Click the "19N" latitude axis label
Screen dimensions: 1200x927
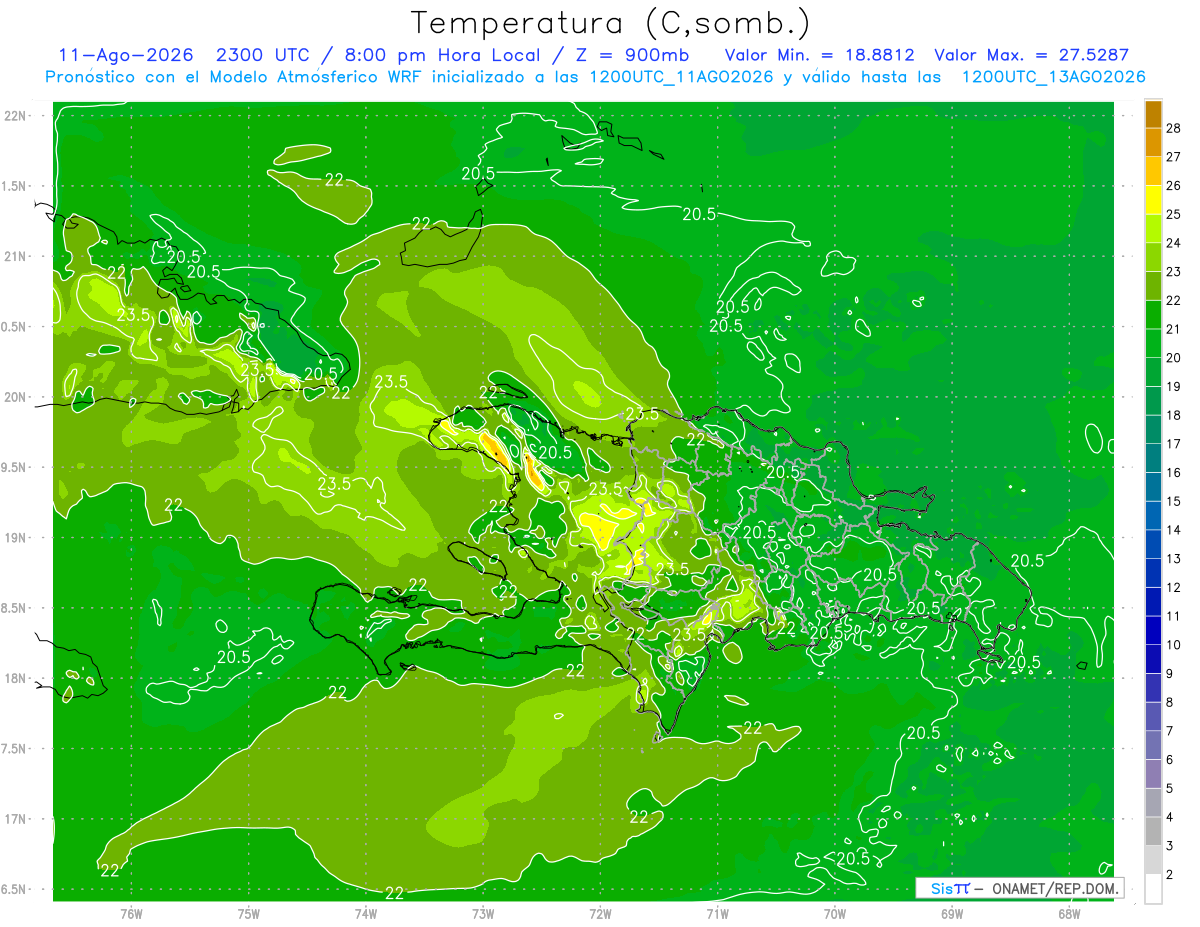pyautogui.click(x=15, y=538)
